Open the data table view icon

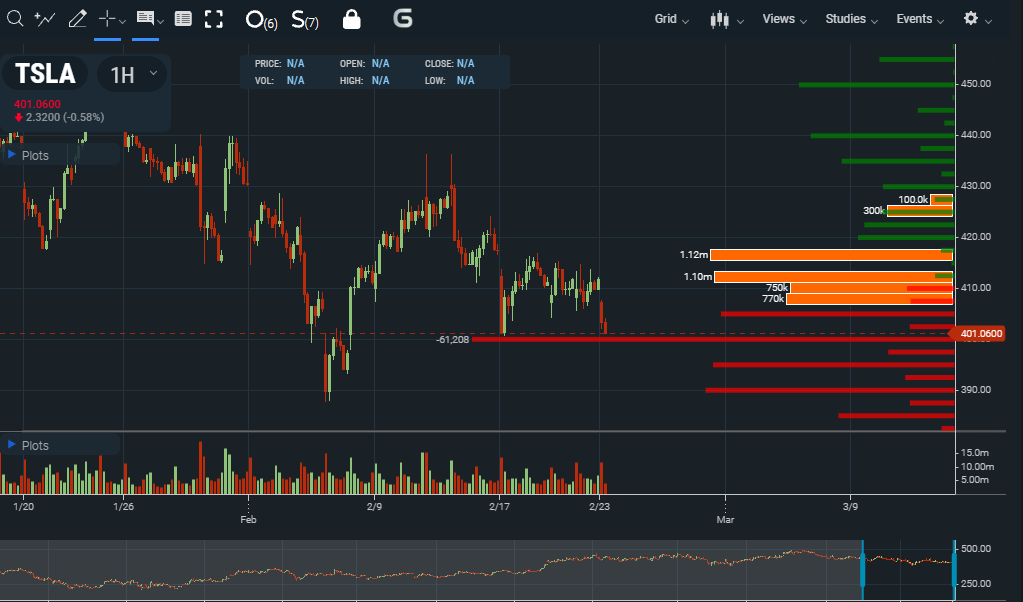[183, 19]
